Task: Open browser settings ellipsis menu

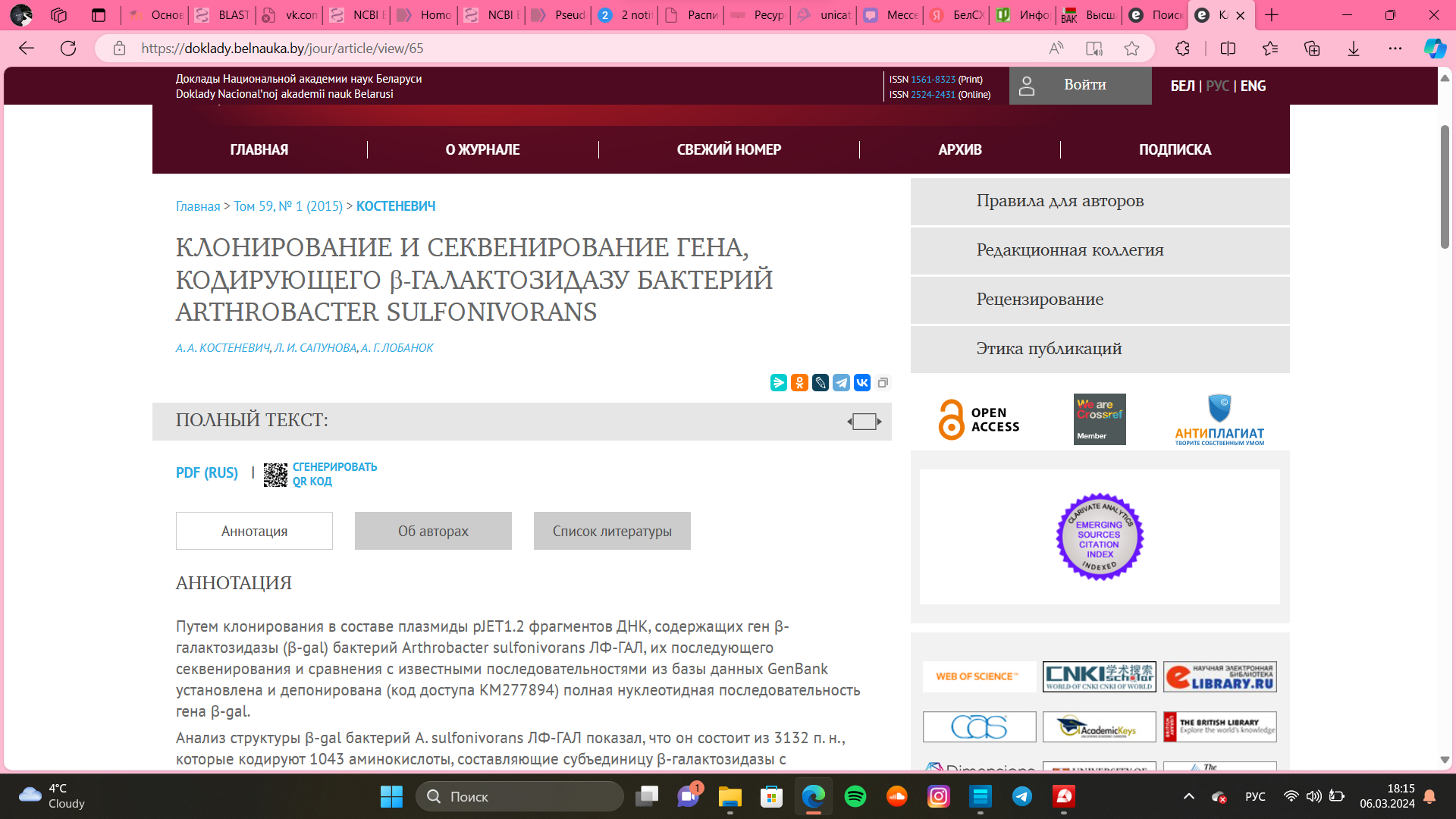Action: [x=1395, y=49]
